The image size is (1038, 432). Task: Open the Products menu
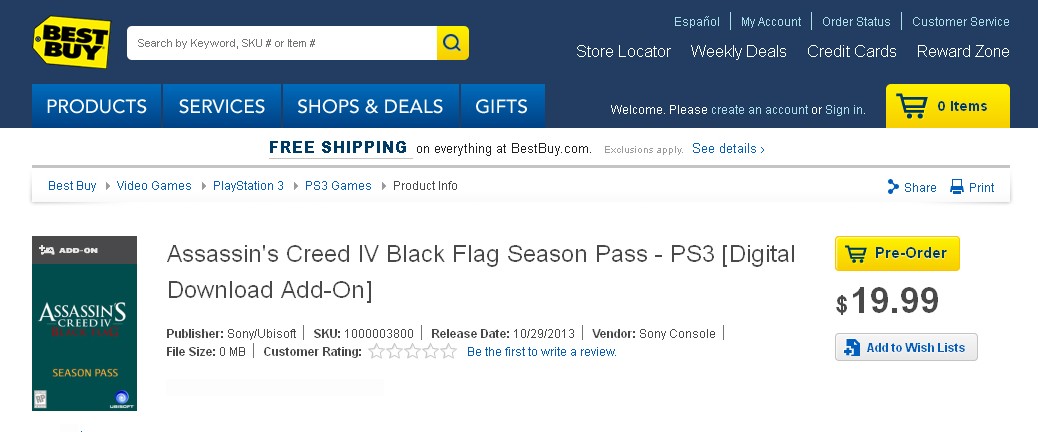coord(96,106)
